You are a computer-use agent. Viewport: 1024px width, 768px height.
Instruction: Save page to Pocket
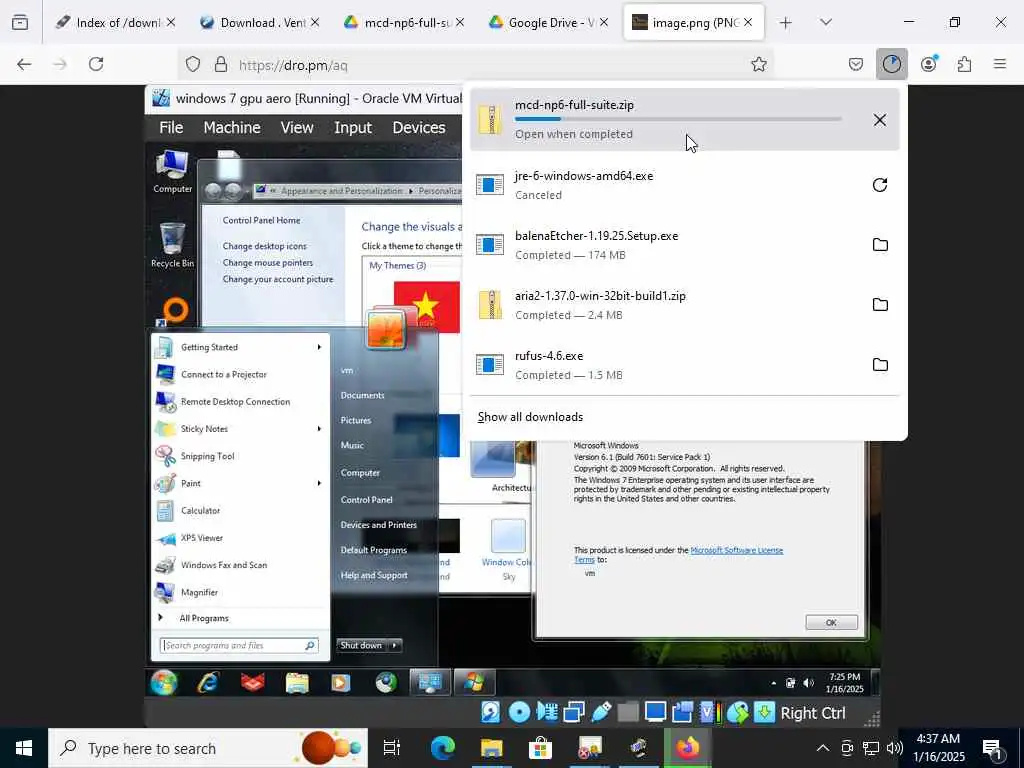click(856, 64)
